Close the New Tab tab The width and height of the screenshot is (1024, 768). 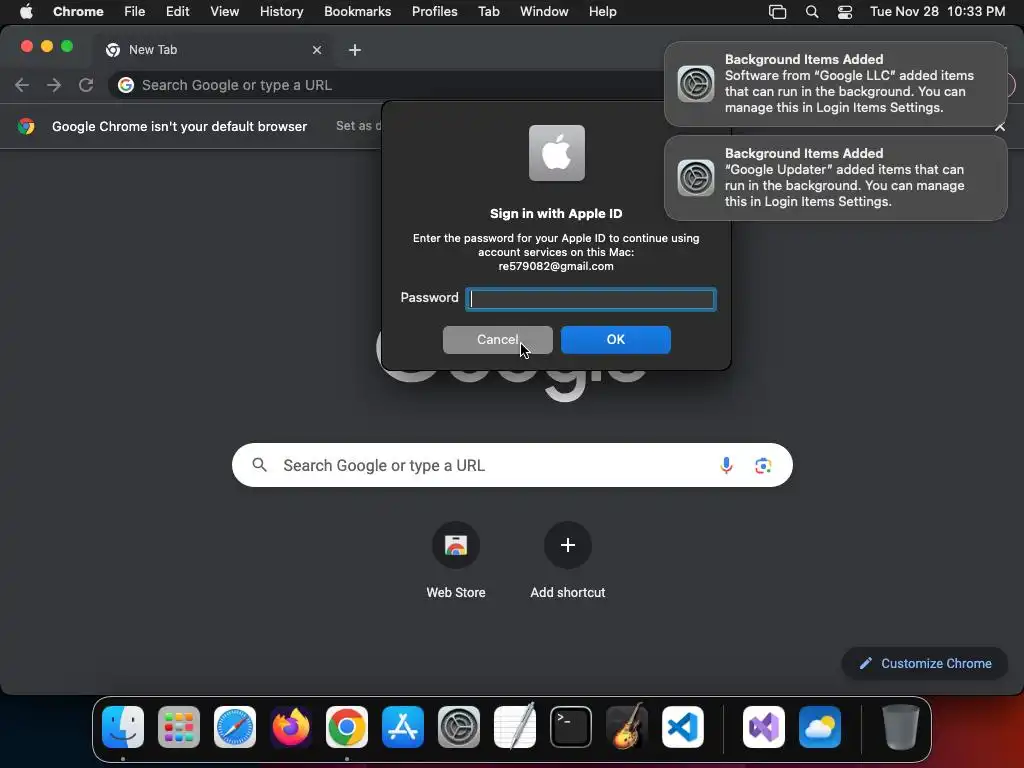click(317, 50)
